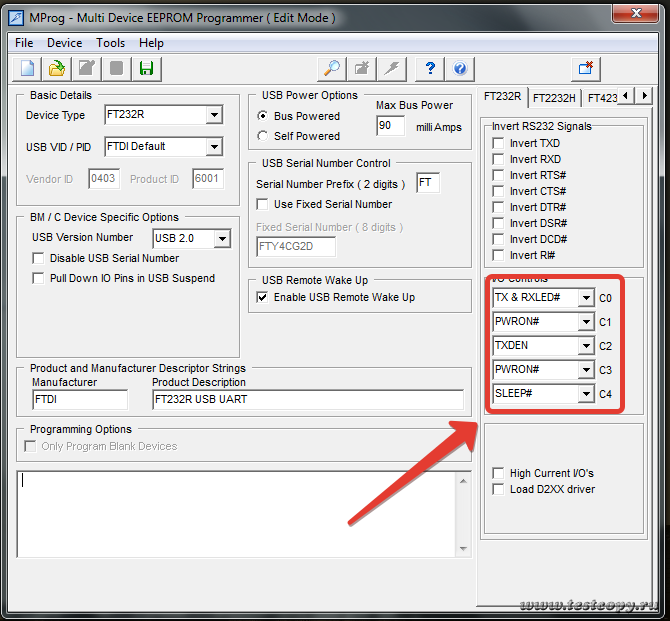Click the lightning bolt Program icon
Image resolution: width=670 pixels, height=621 pixels.
click(x=392, y=68)
